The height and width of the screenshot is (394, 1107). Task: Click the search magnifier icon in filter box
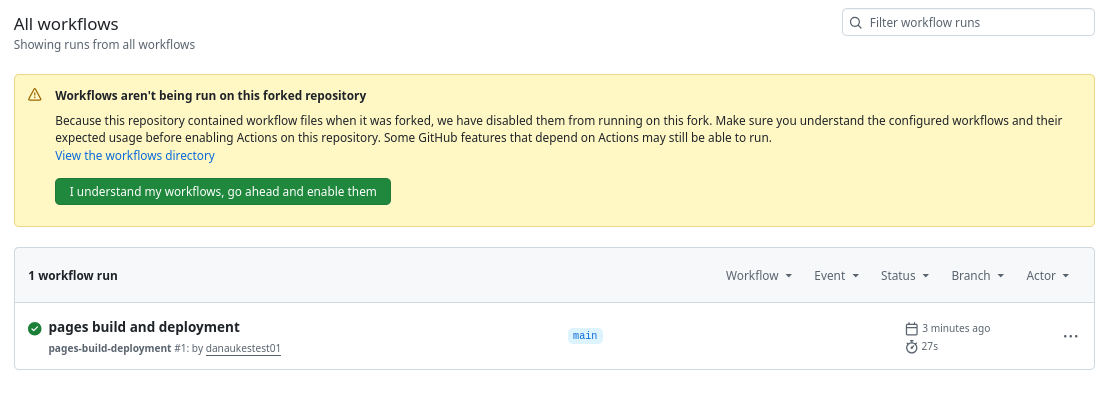tap(855, 23)
